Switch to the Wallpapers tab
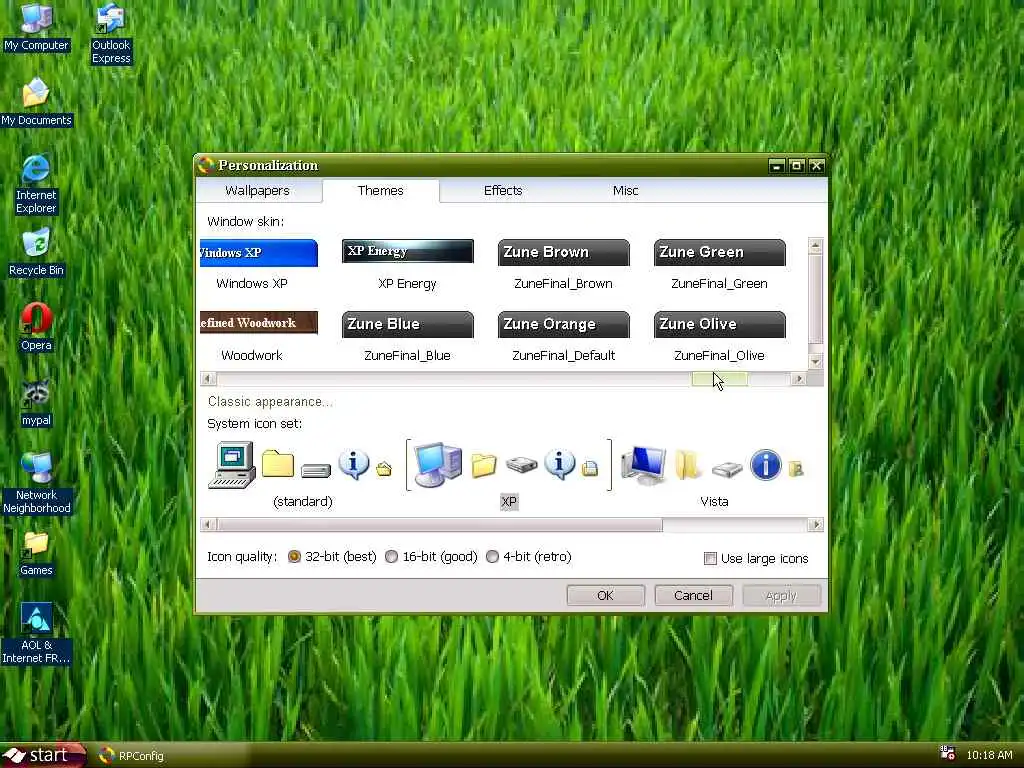This screenshot has width=1024, height=768. (x=257, y=191)
